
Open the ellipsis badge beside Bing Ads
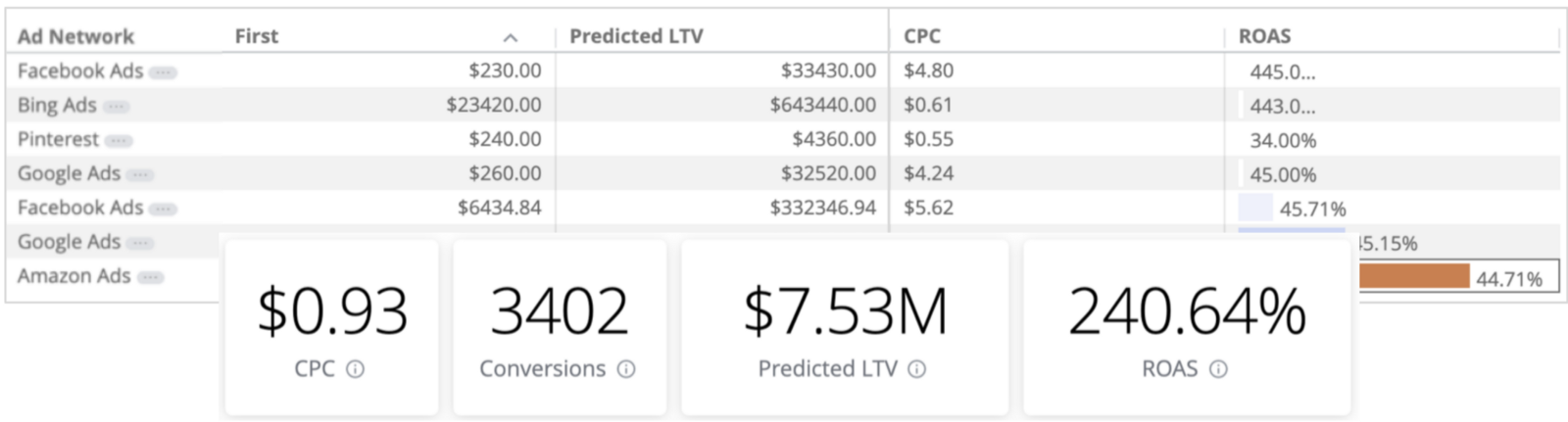point(116,106)
